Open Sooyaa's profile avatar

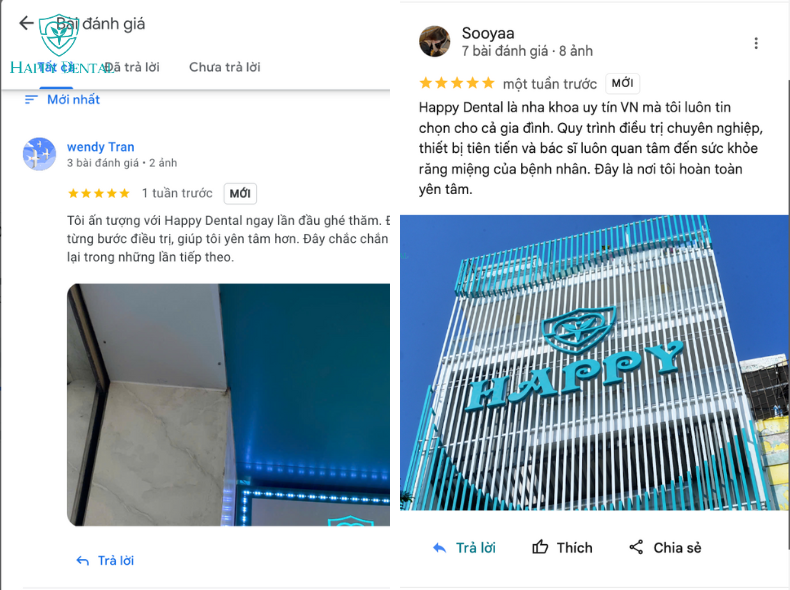(x=434, y=41)
